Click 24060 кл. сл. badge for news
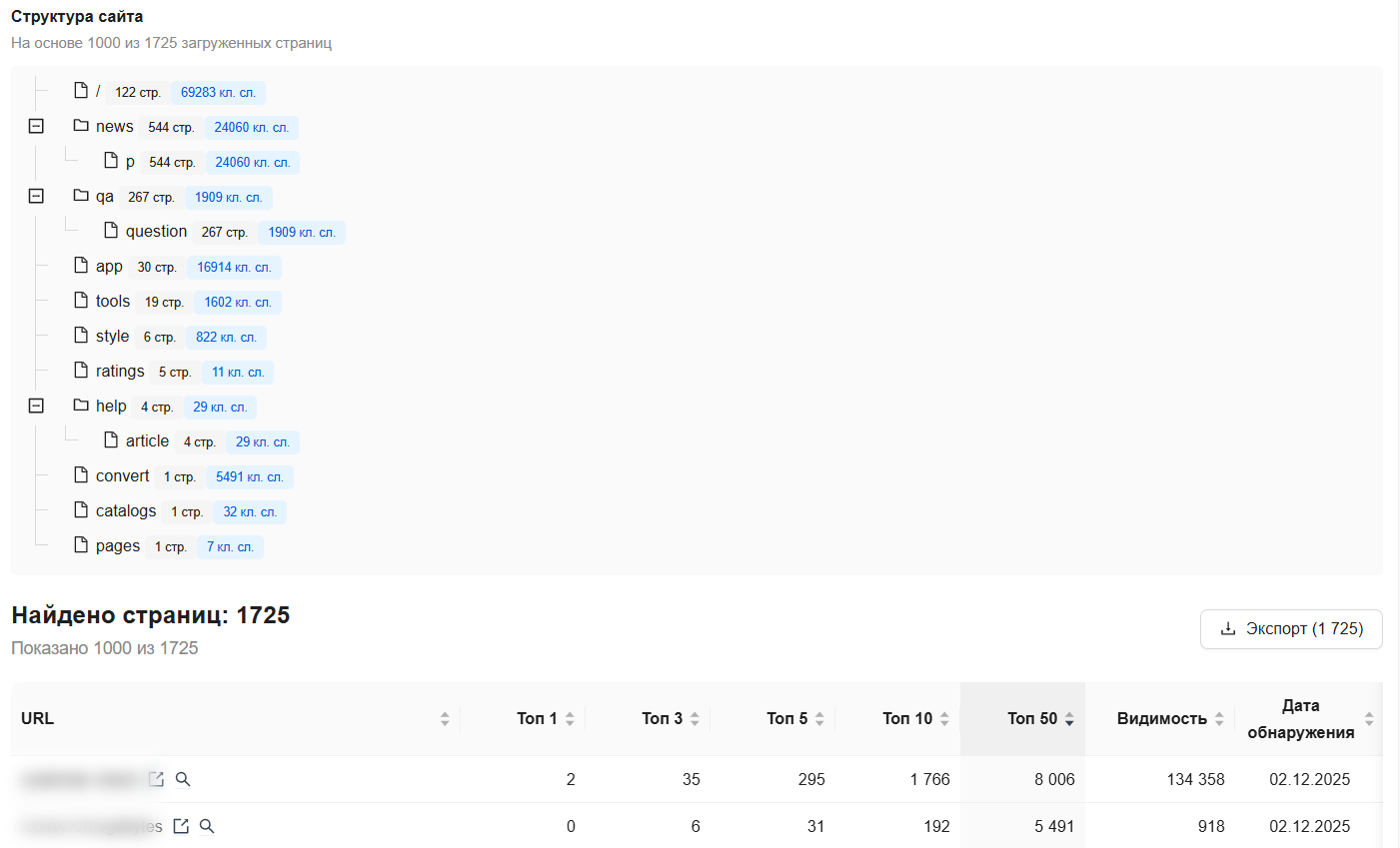The image size is (1400, 848). 251,128
